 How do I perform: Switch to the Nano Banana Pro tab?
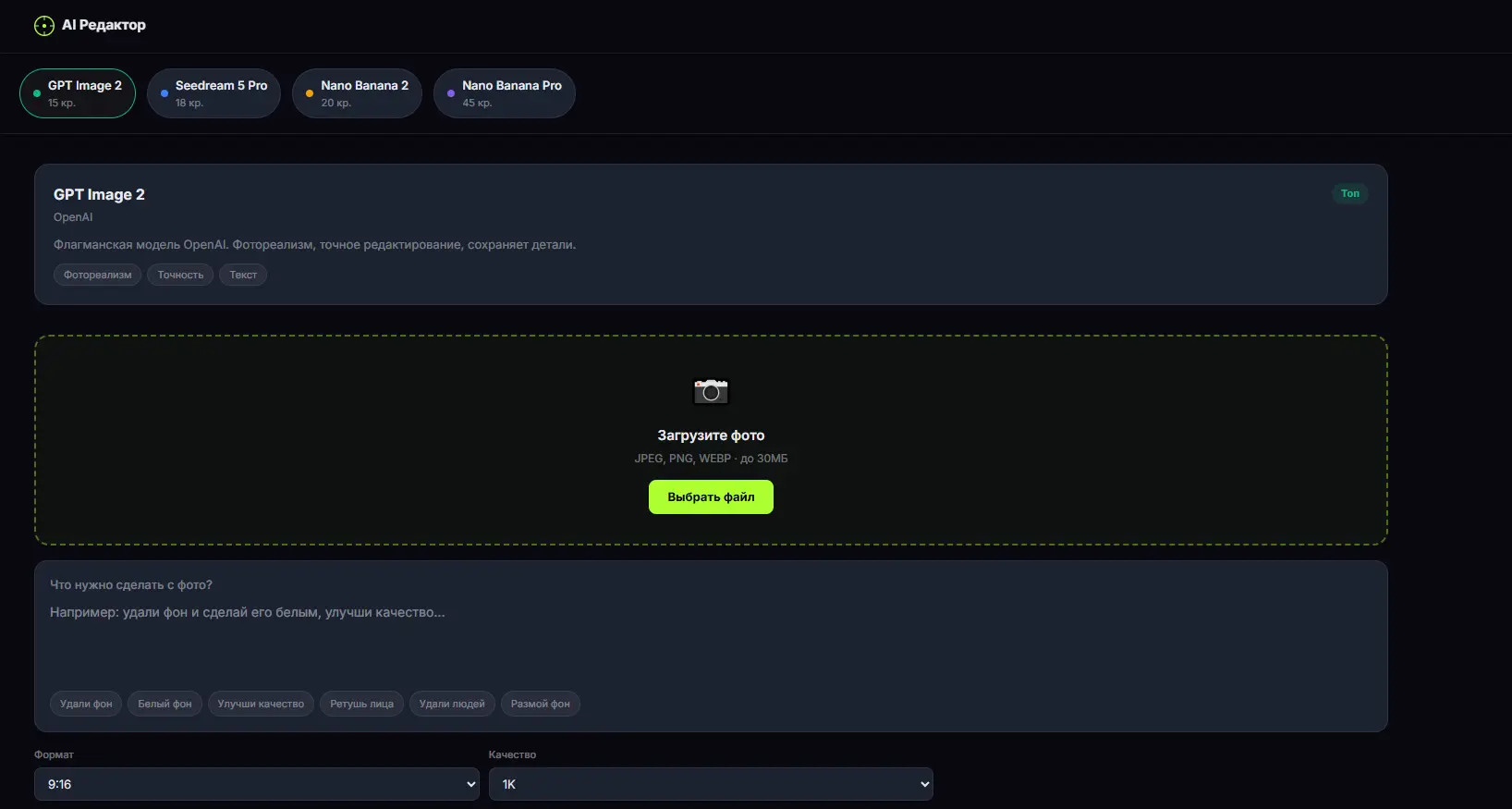[505, 93]
